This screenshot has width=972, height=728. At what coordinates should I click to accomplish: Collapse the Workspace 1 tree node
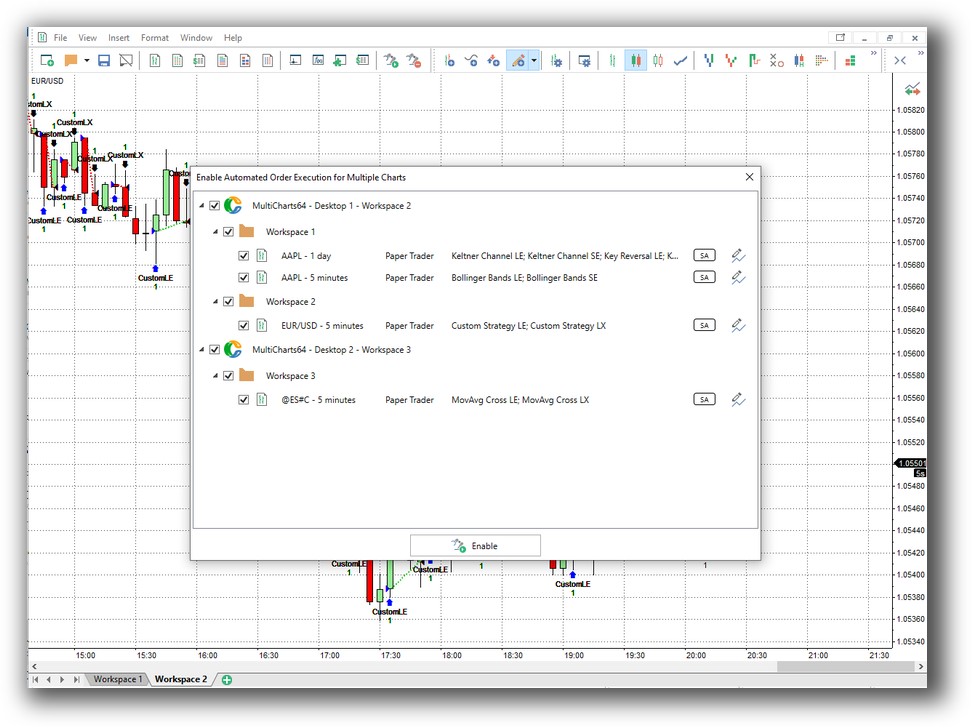click(x=215, y=232)
